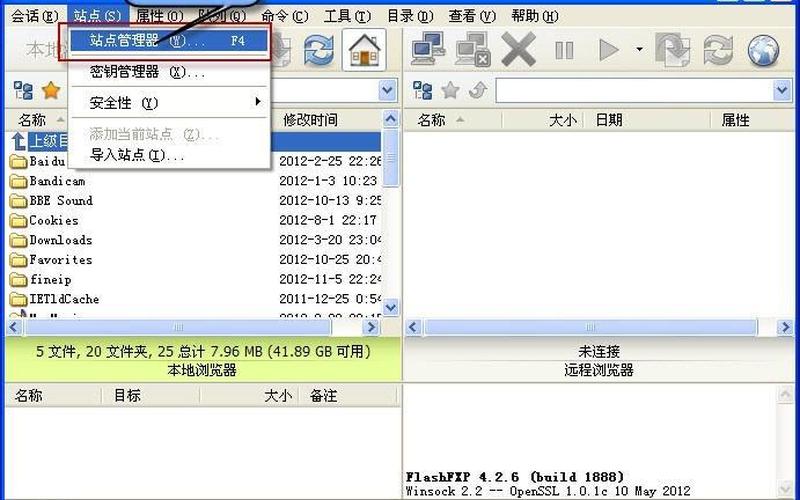Click the local list scroll-up arrow

[x=391, y=120]
